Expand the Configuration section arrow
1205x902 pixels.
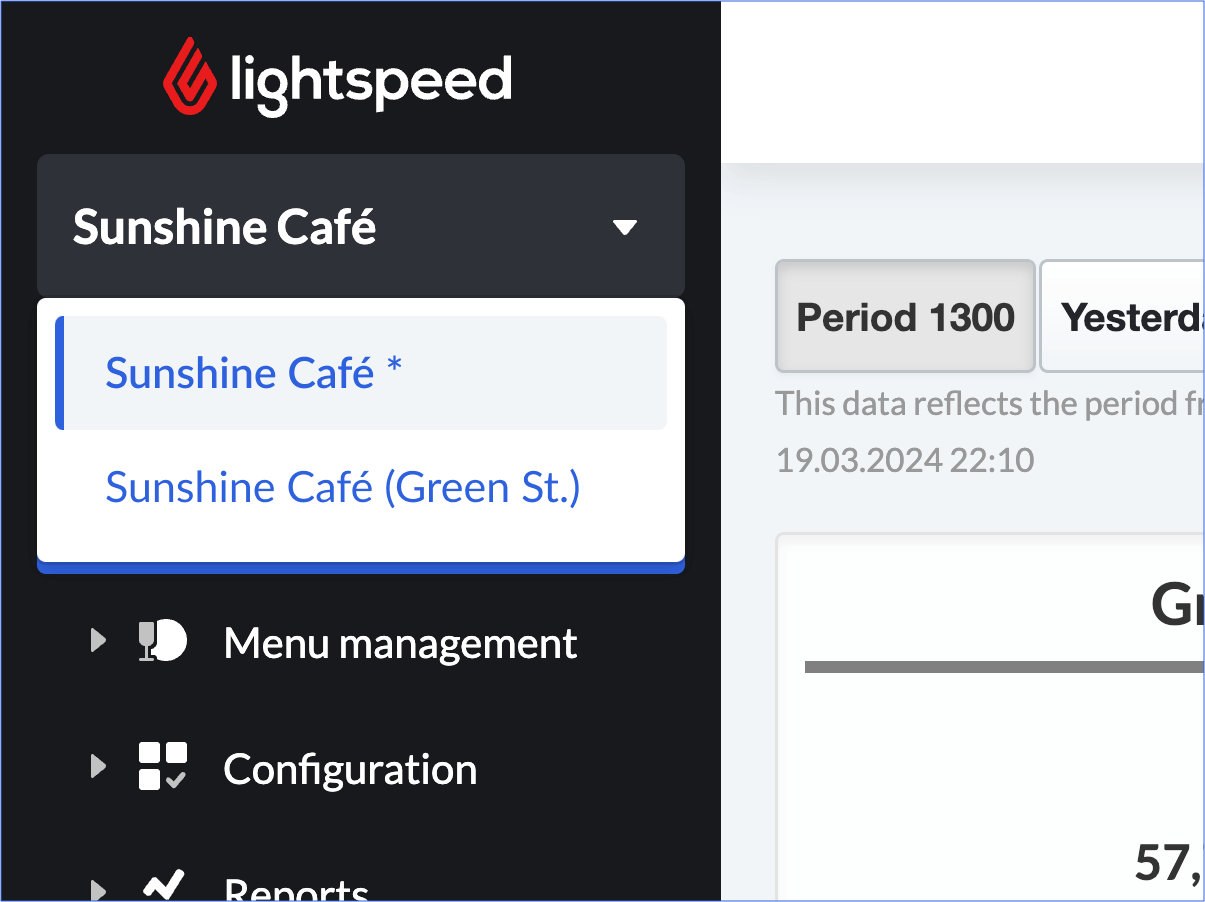click(97, 766)
